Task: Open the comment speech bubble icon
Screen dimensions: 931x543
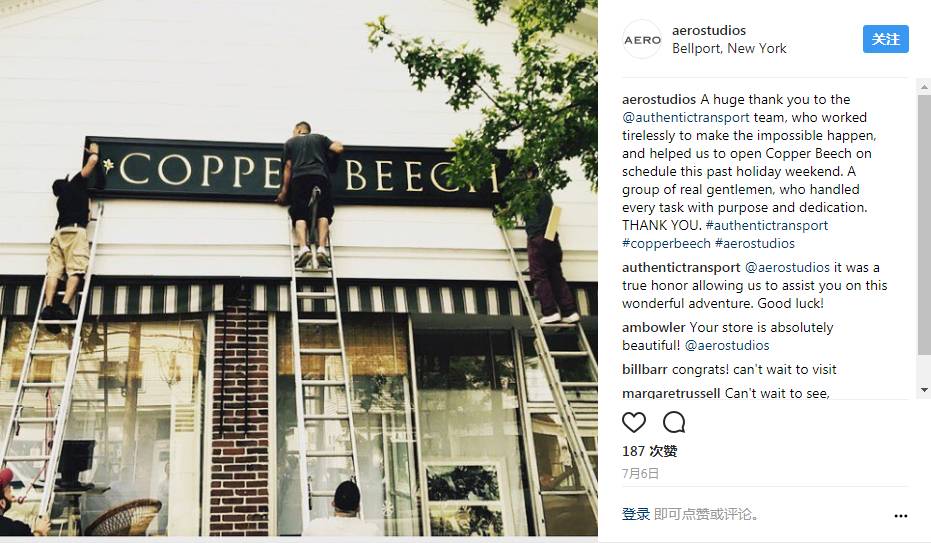Action: pos(674,423)
